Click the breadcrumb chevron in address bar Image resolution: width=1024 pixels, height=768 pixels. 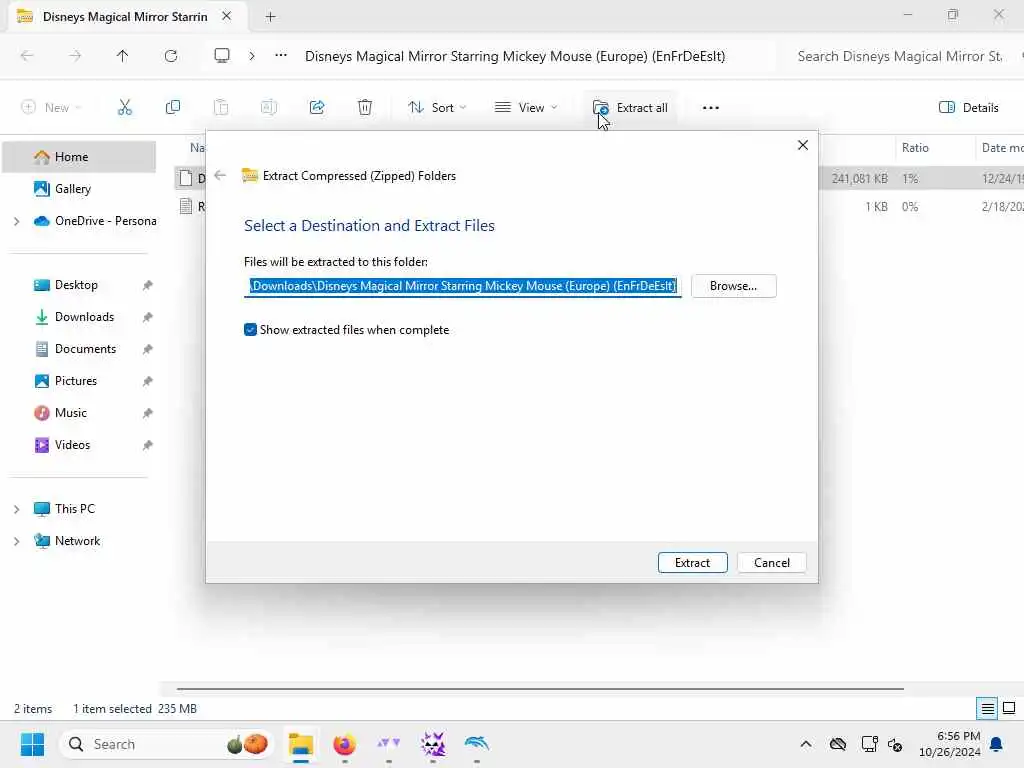[x=252, y=56]
